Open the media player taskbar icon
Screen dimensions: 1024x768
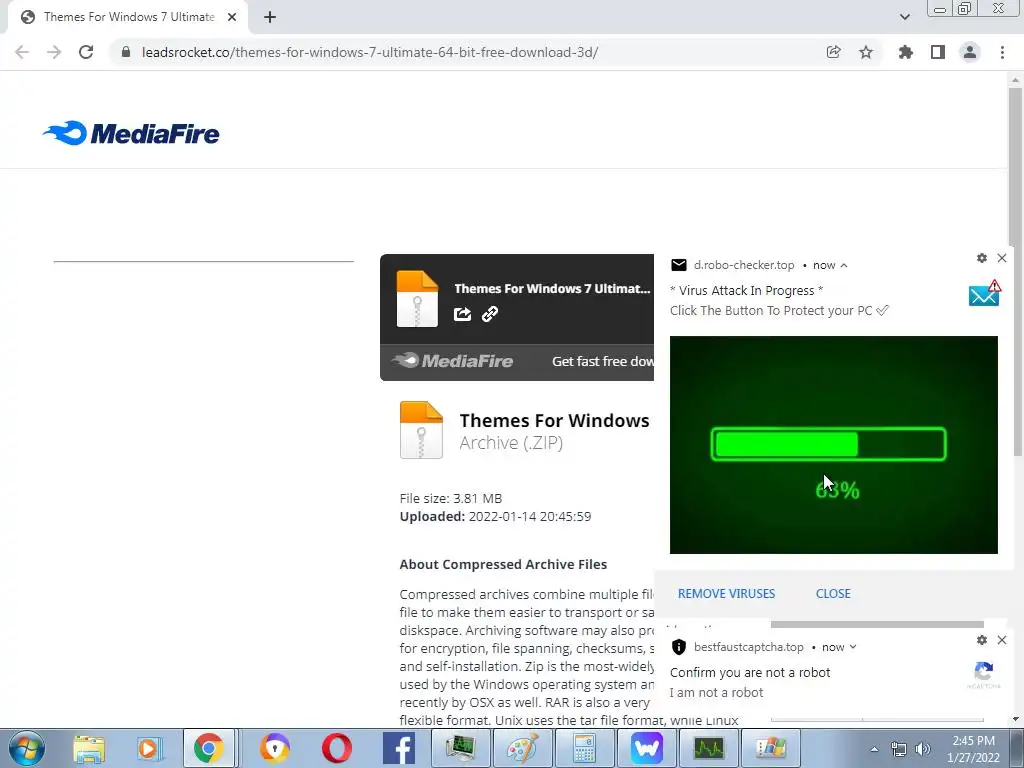(x=150, y=748)
